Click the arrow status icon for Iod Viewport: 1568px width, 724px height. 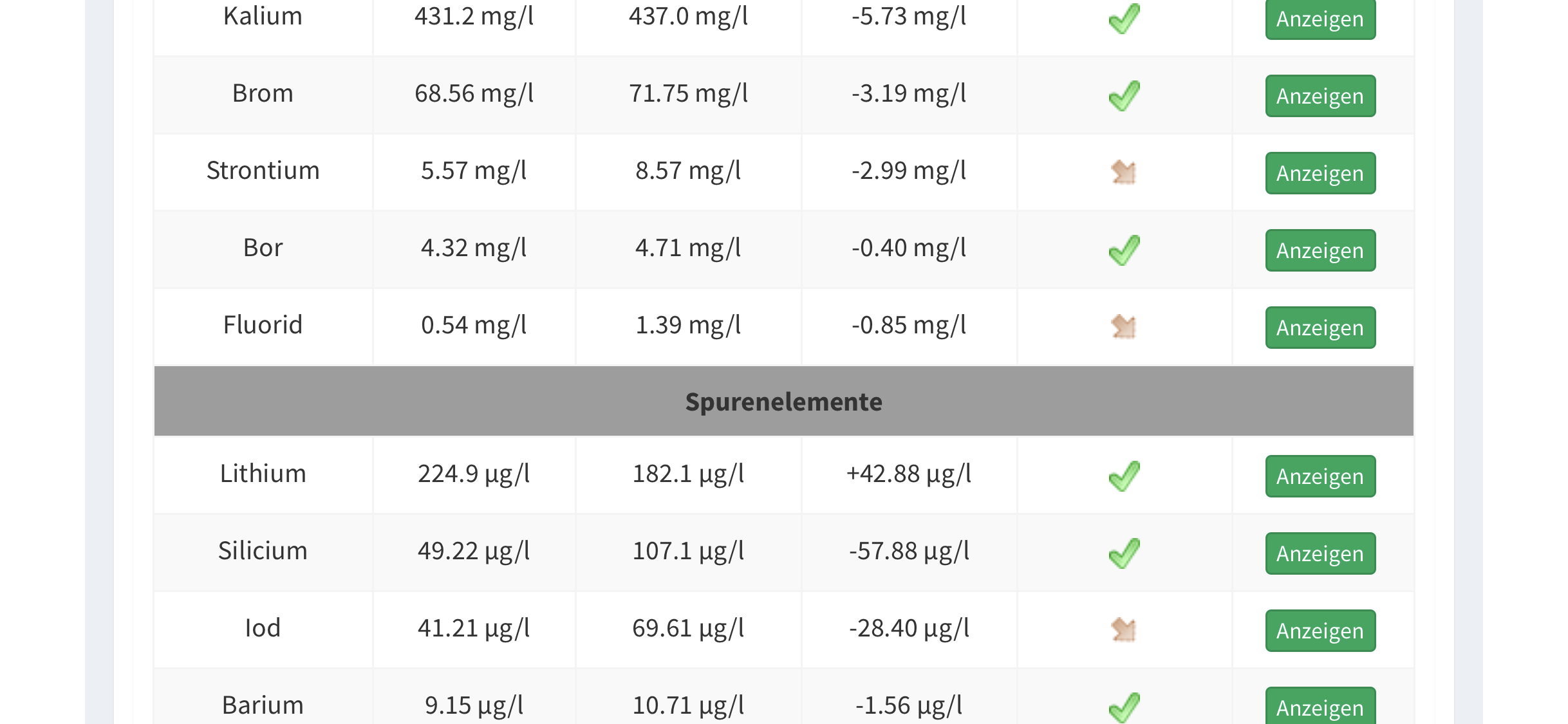click(x=1124, y=630)
